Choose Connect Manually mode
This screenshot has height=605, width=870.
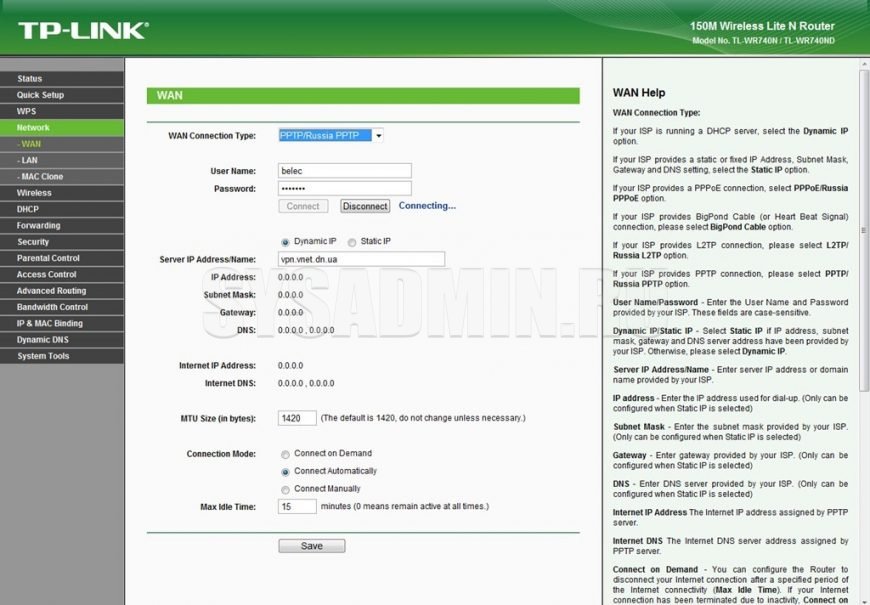coord(286,489)
